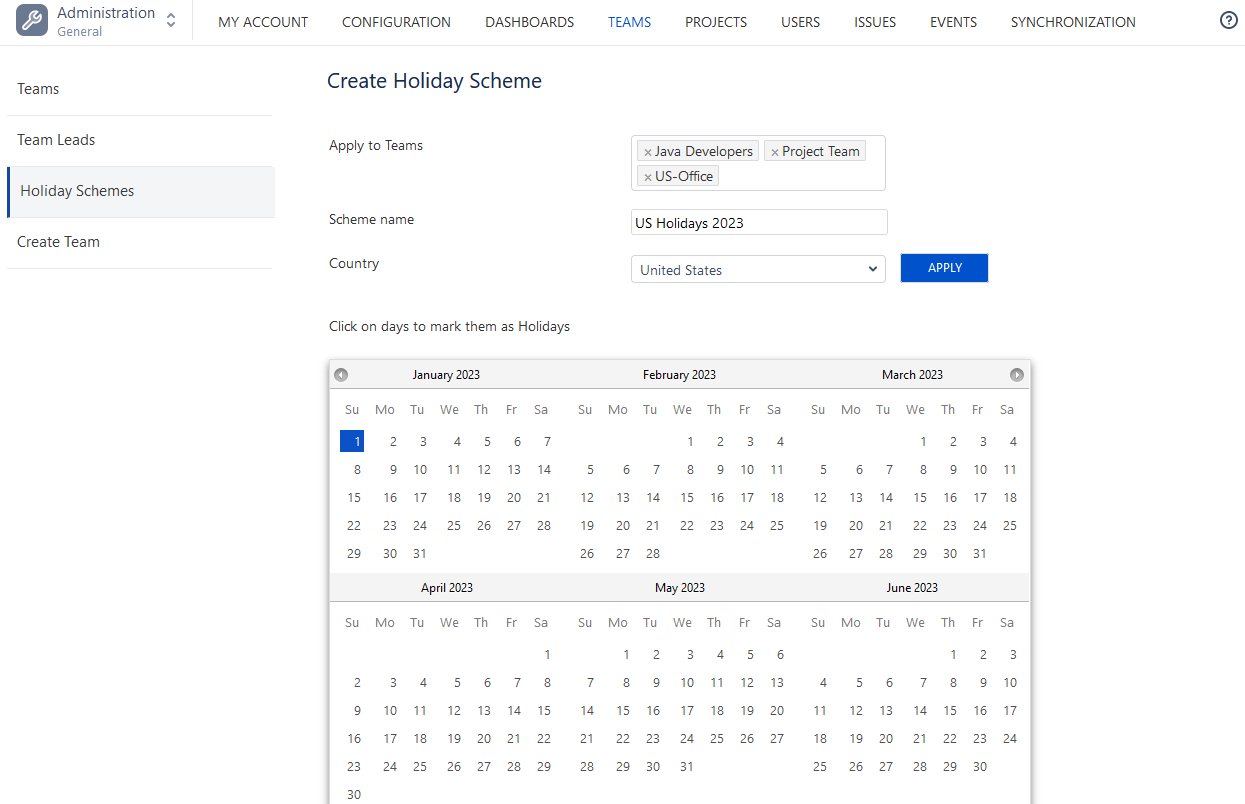Open MY ACCOUNT menu
Viewport: 1245px width, 804px height.
[263, 22]
